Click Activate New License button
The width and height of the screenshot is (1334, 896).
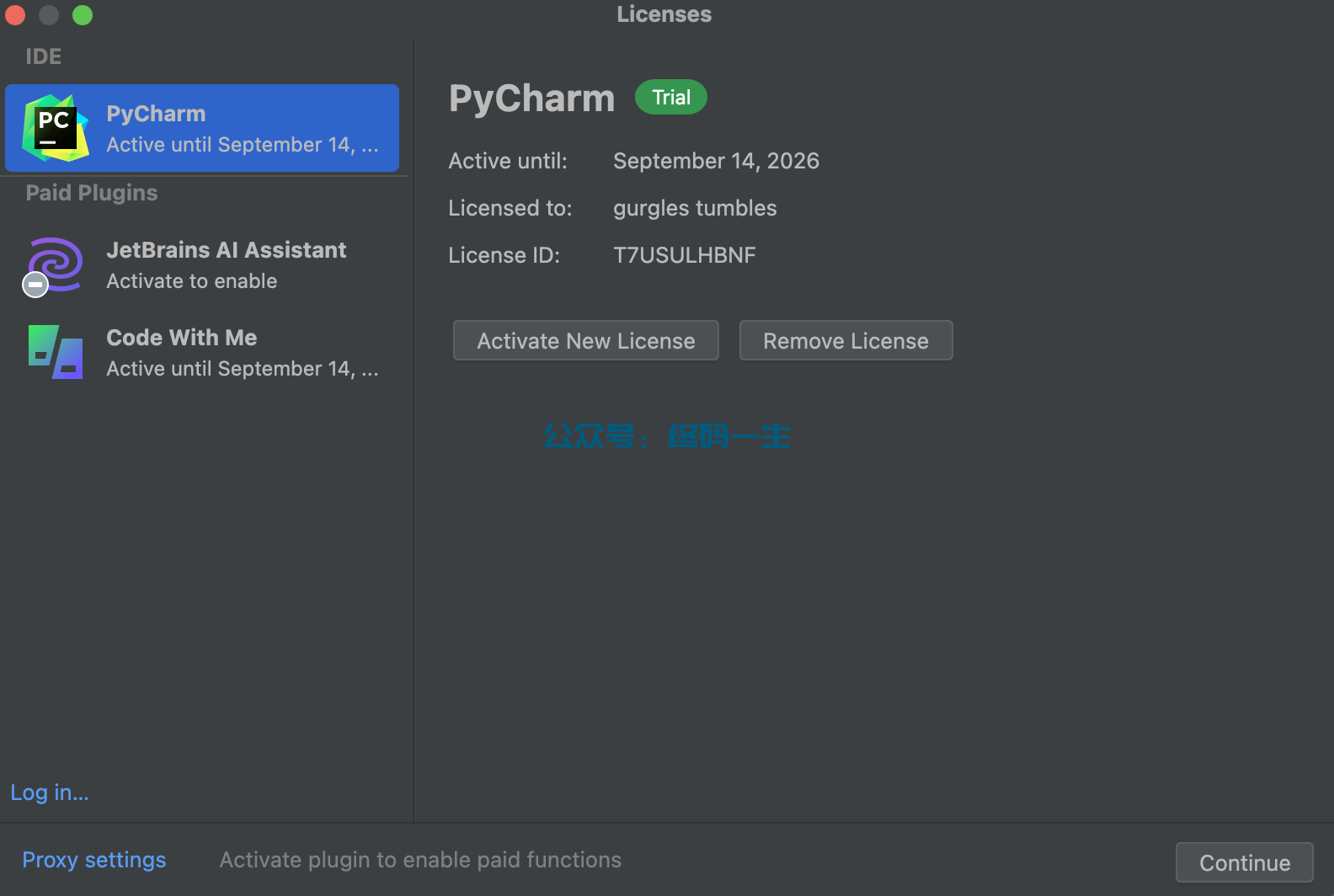point(586,340)
